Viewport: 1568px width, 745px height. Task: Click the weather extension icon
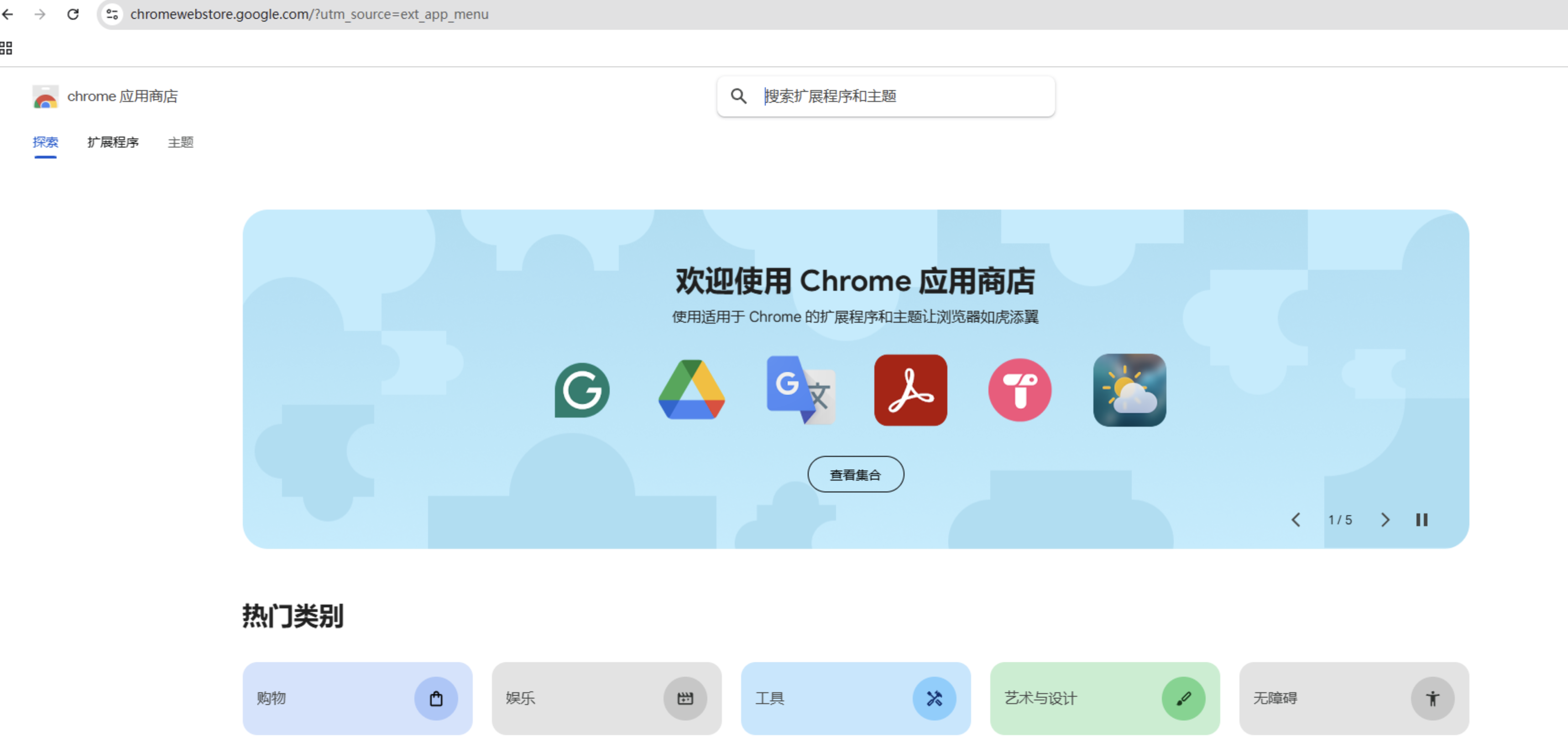pyautogui.click(x=1129, y=390)
